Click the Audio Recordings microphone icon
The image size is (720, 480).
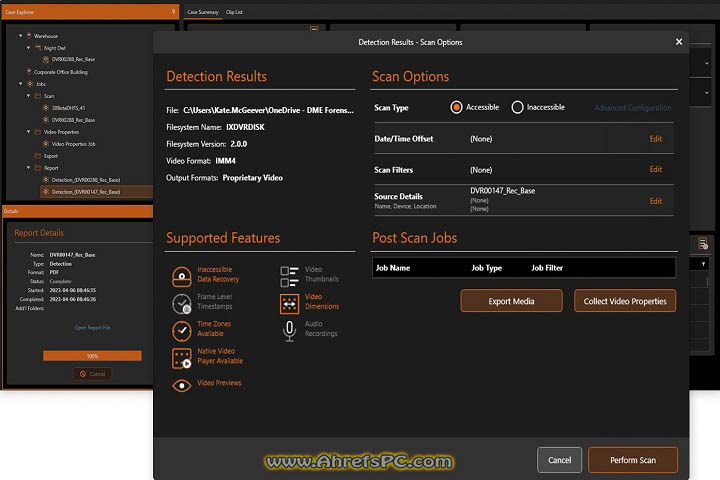click(289, 331)
